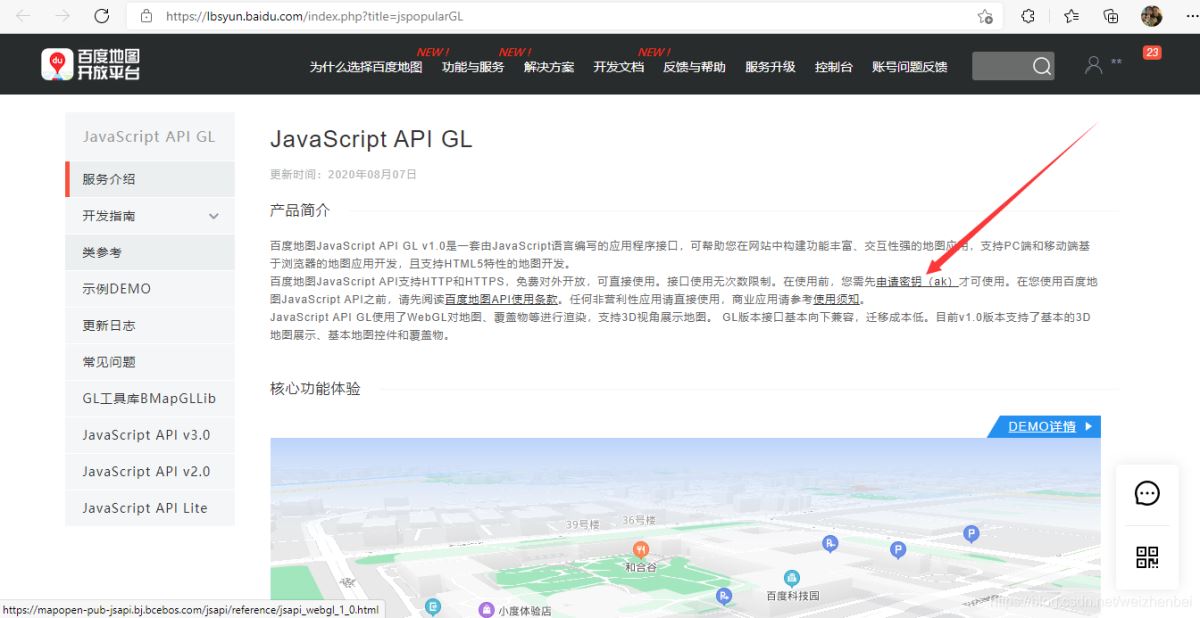The width and height of the screenshot is (1200, 618).
Task: Click the DEMO详情 button
Action: (1045, 427)
